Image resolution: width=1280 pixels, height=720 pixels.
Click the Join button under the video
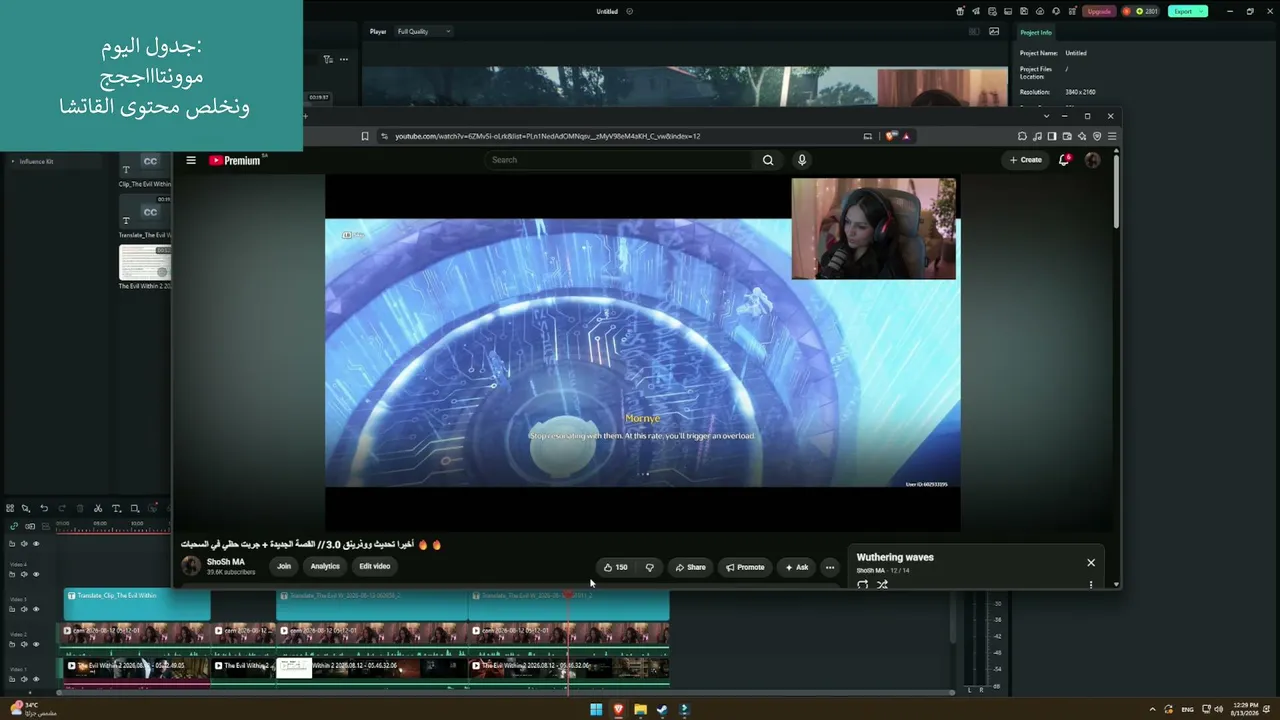click(x=284, y=566)
